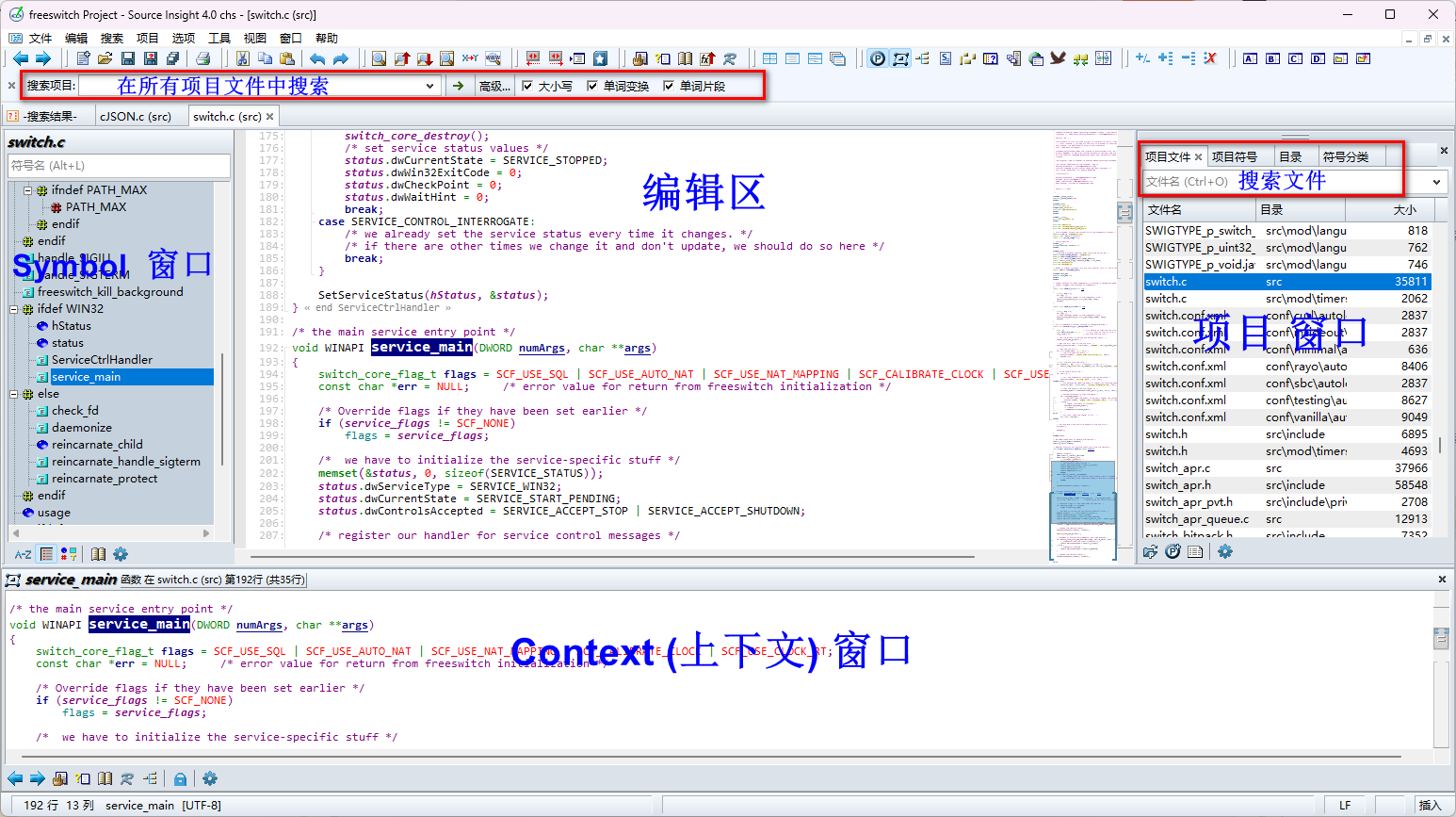Image resolution: width=1456 pixels, height=817 pixels.
Task: Open the Symbol window settings gear
Action: coord(120,554)
